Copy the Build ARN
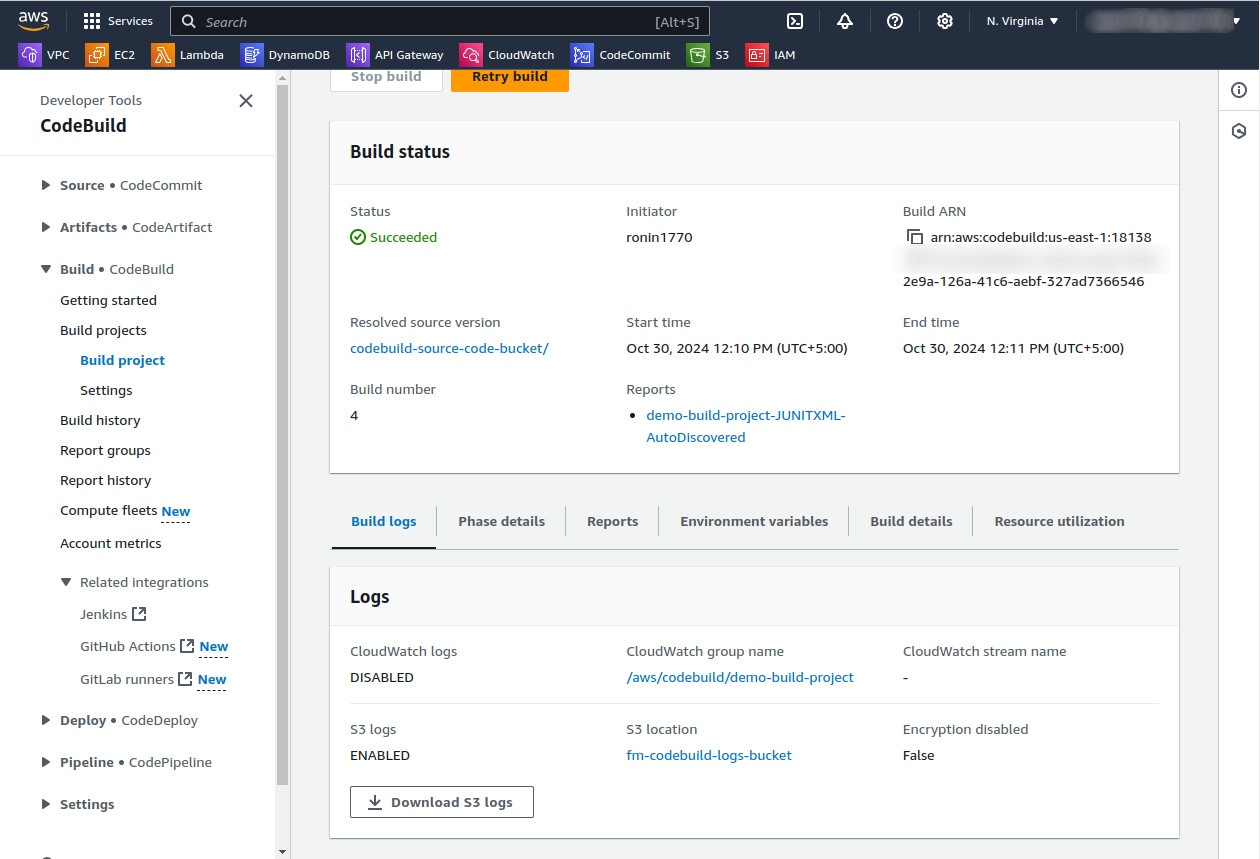This screenshot has width=1260, height=859. coord(914,237)
